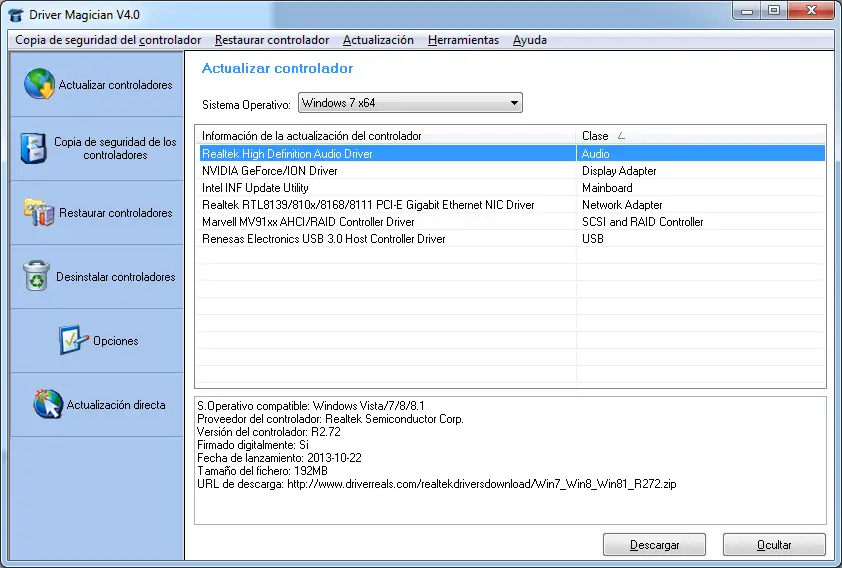
Task: Maximize the Driver Magician window
Action: 774,11
